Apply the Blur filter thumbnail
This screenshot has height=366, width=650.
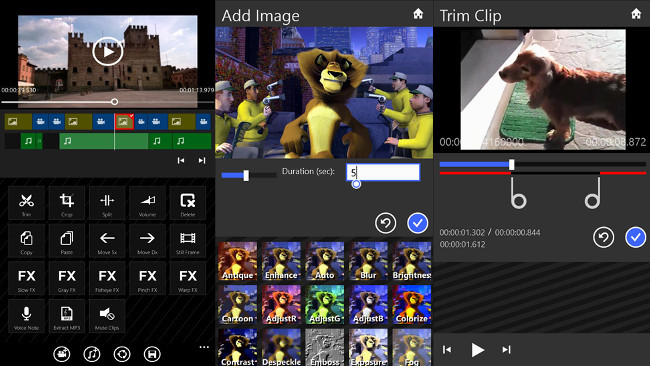pos(368,261)
